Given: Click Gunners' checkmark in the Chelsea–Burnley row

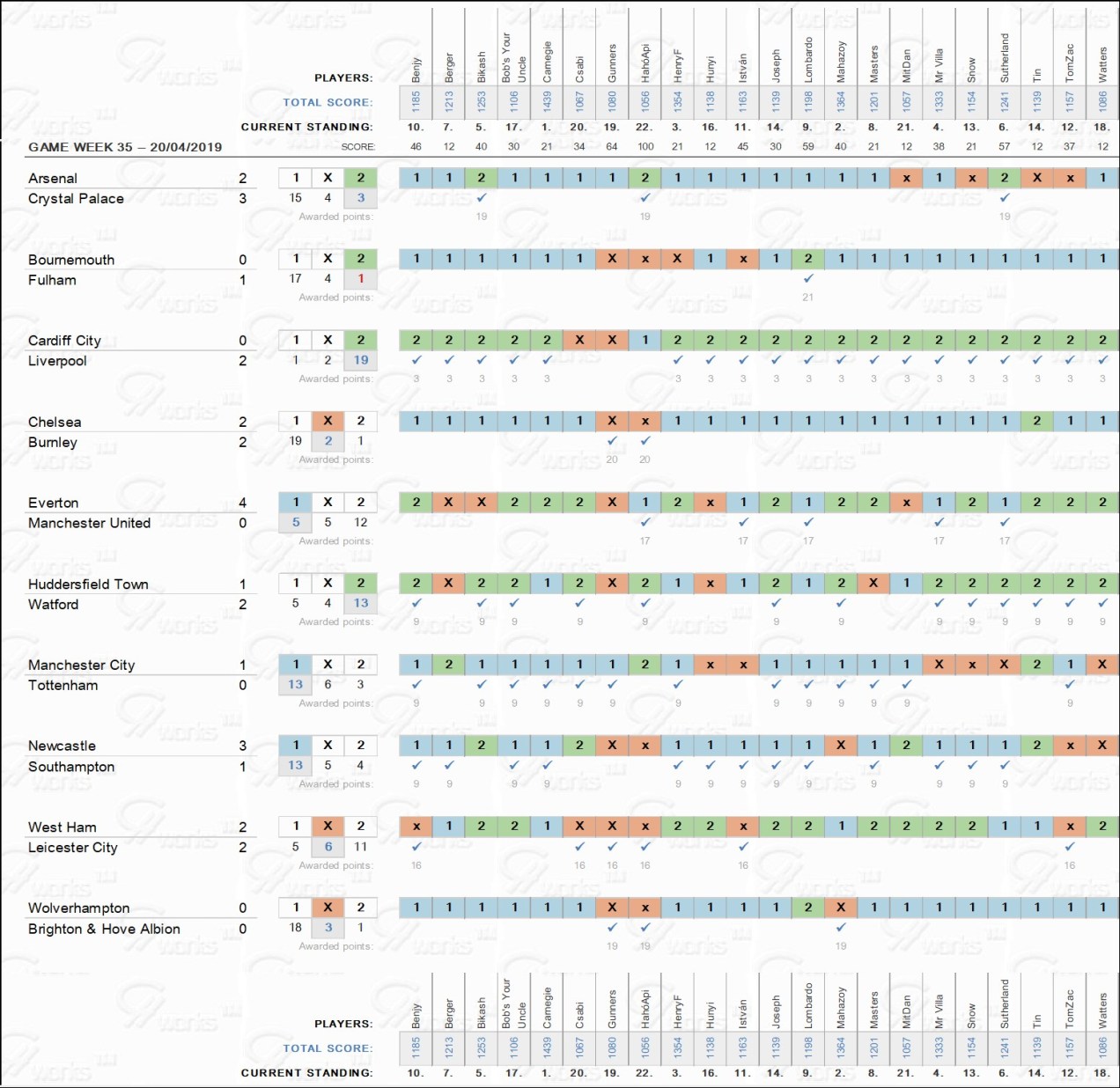Looking at the screenshot, I should click(x=612, y=440).
